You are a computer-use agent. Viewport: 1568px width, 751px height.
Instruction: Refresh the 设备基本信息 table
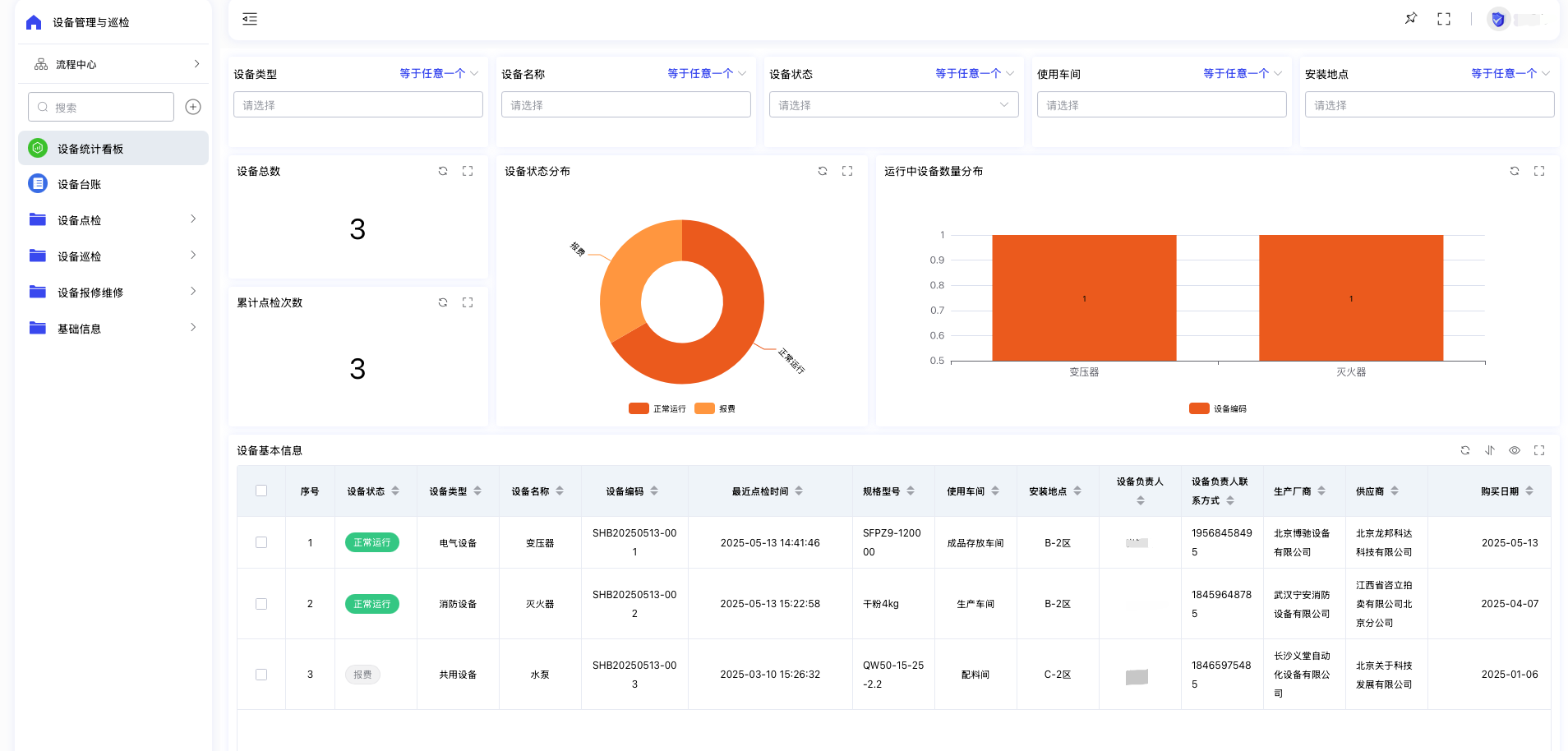pyautogui.click(x=1465, y=450)
